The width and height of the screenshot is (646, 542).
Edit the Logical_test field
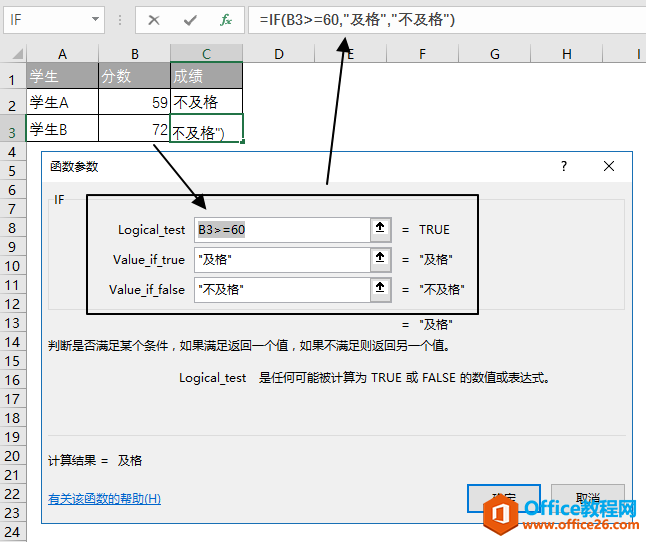[x=282, y=230]
